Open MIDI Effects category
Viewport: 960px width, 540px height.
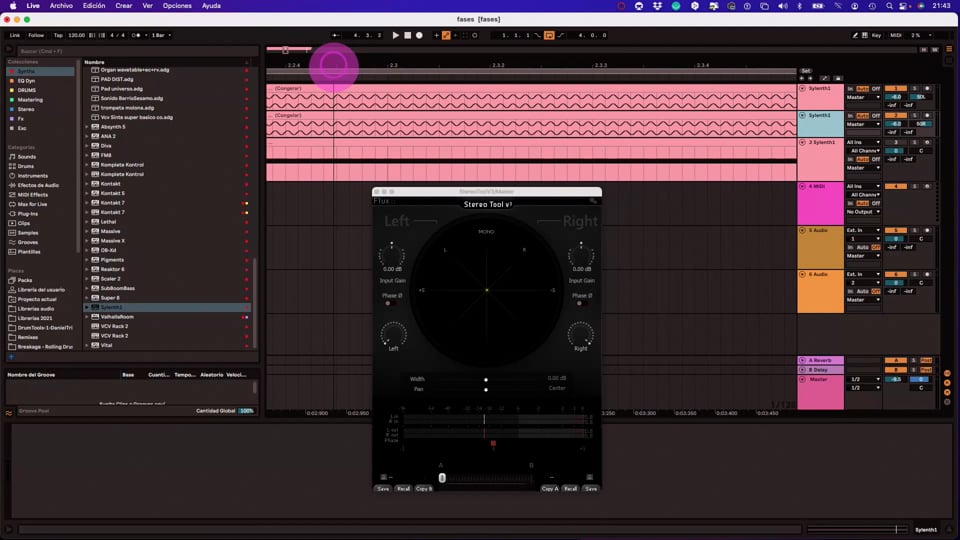tap(32, 195)
